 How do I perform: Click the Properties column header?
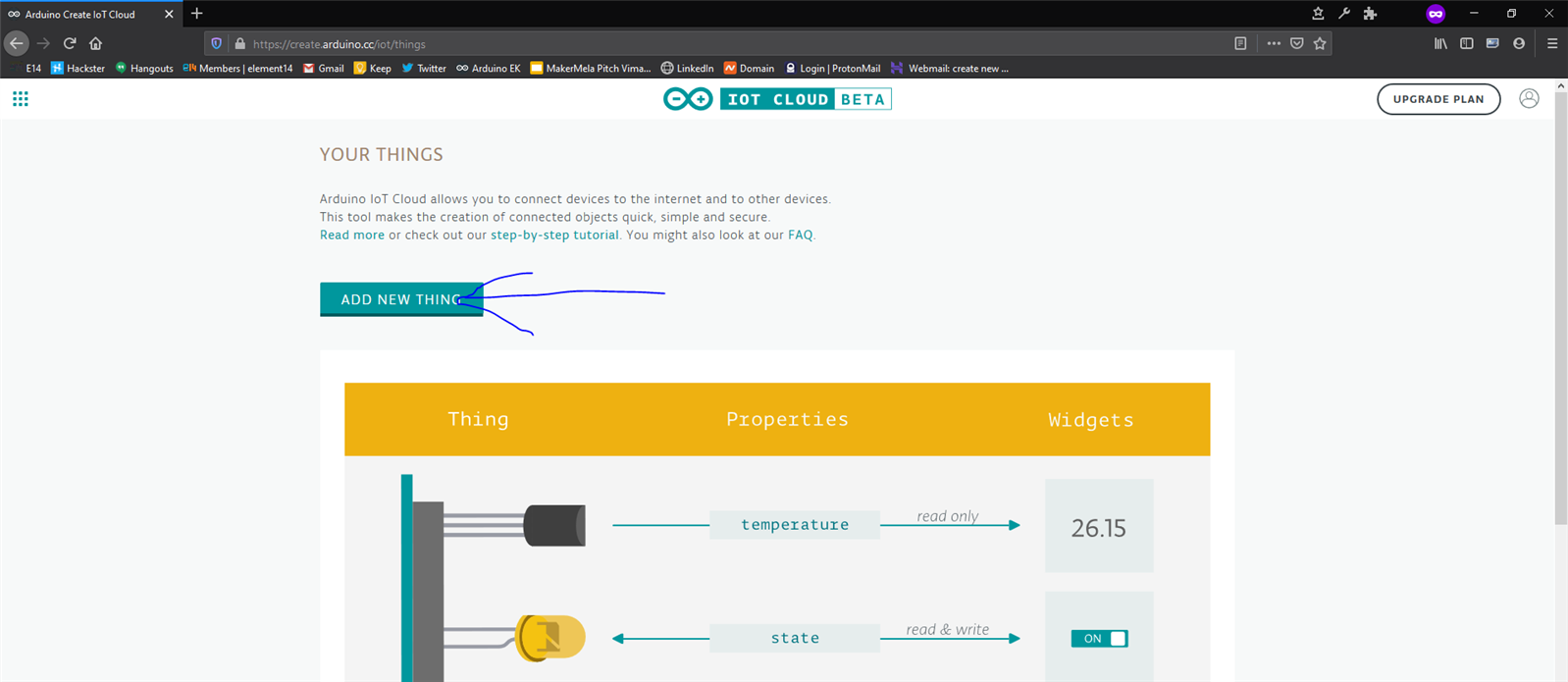(787, 419)
